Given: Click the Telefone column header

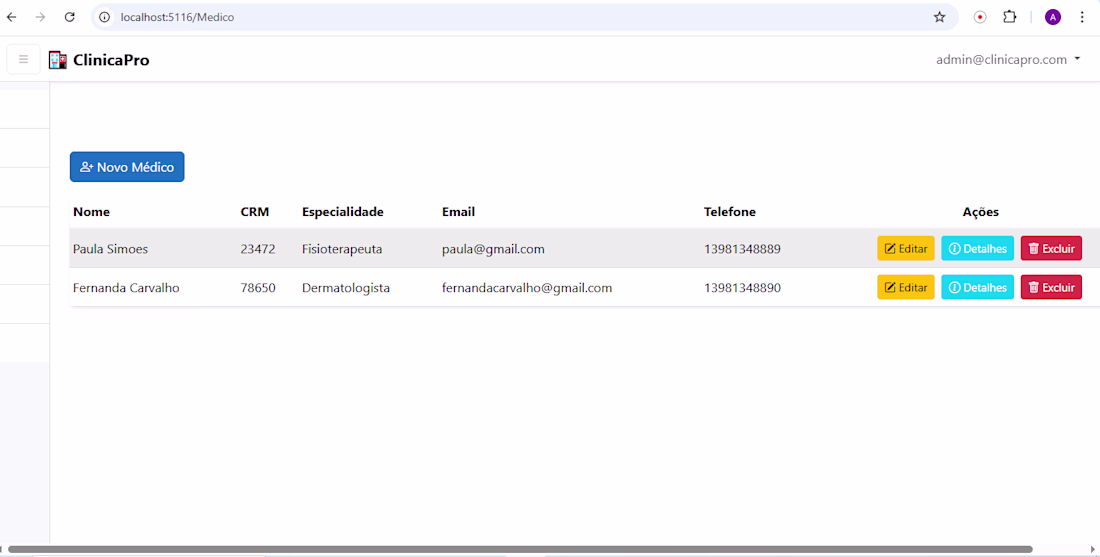Looking at the screenshot, I should pos(730,212).
